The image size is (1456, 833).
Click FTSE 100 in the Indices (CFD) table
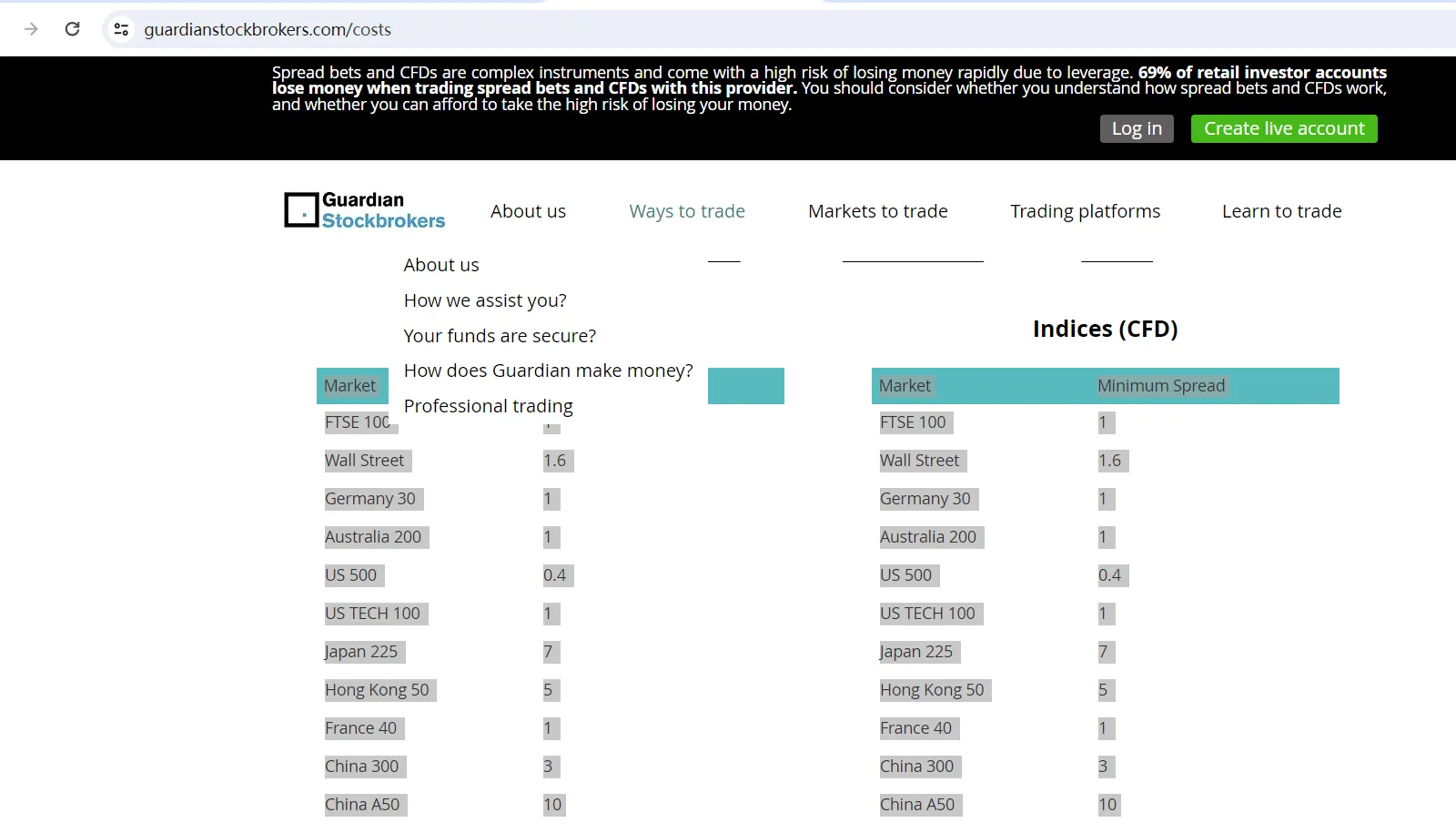click(913, 422)
